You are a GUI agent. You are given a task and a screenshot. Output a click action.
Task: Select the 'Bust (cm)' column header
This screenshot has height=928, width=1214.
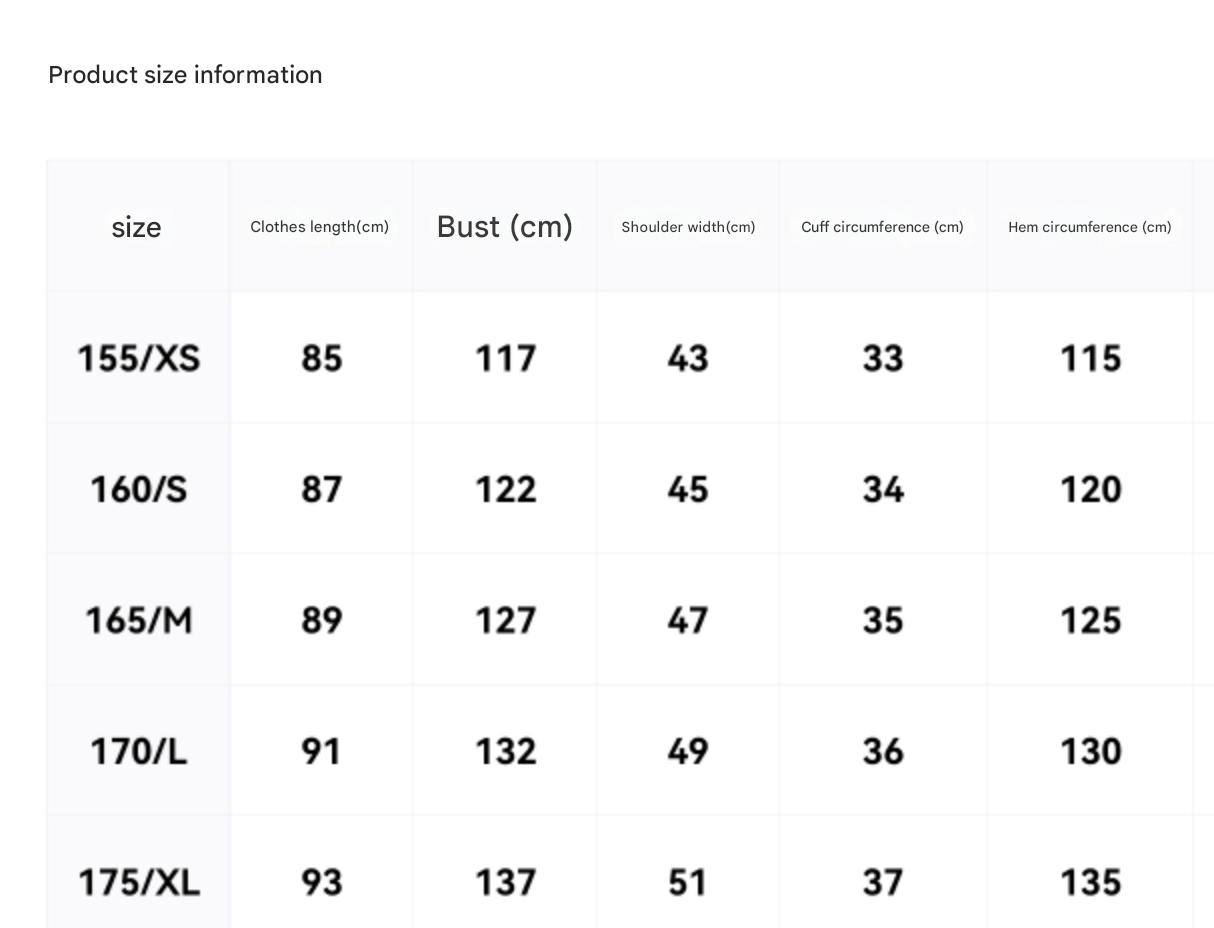point(505,227)
